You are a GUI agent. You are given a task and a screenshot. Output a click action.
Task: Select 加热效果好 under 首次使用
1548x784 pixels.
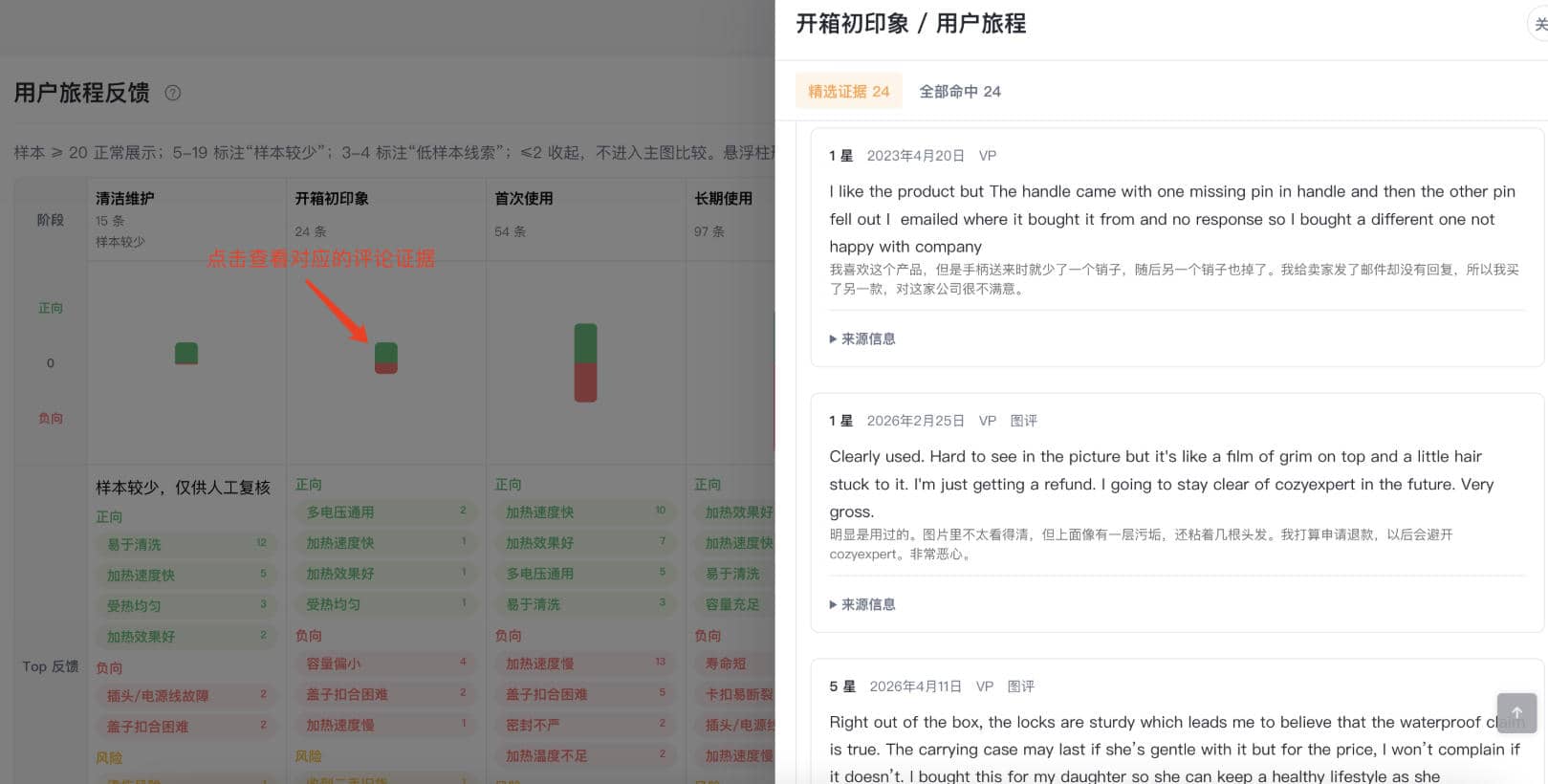[x=584, y=543]
